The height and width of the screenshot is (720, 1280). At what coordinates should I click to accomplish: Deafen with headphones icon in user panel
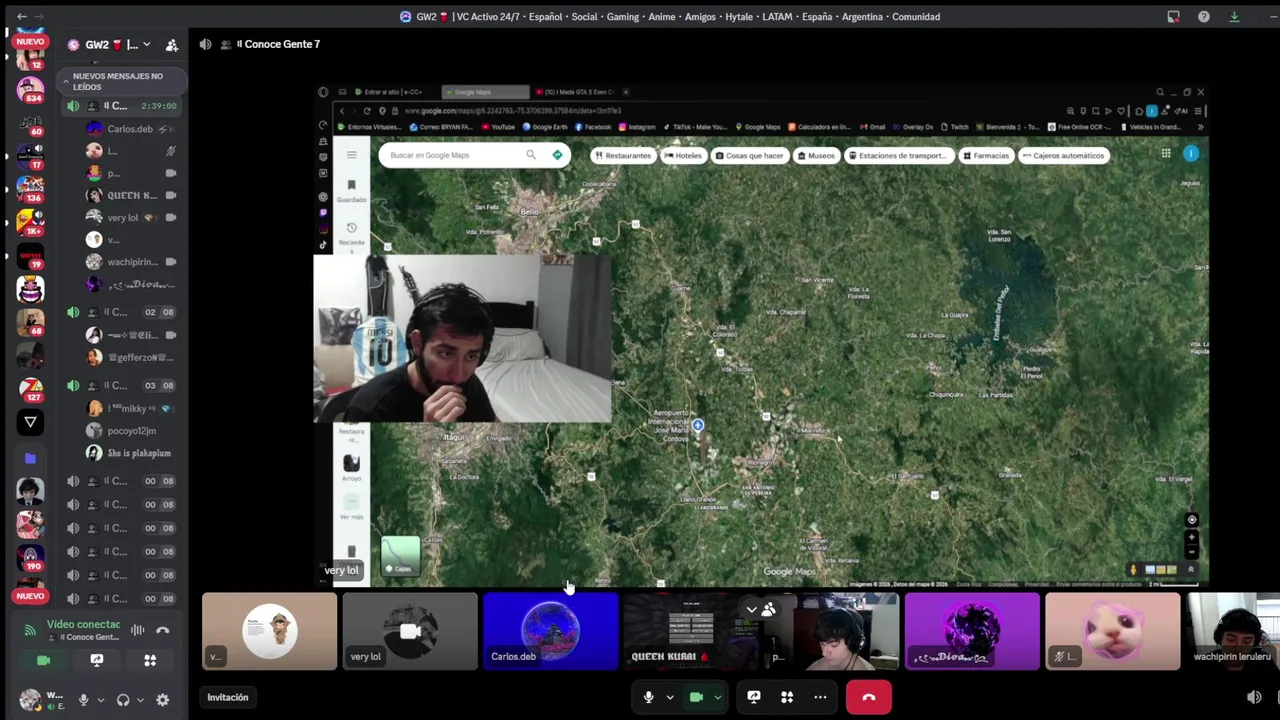tap(123, 700)
